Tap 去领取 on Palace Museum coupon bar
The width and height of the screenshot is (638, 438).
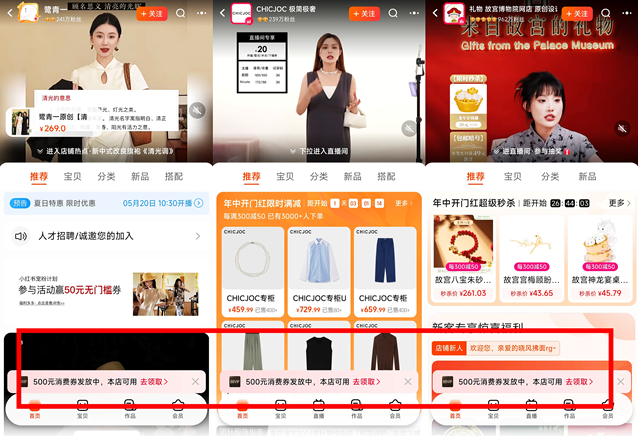[x=579, y=382]
